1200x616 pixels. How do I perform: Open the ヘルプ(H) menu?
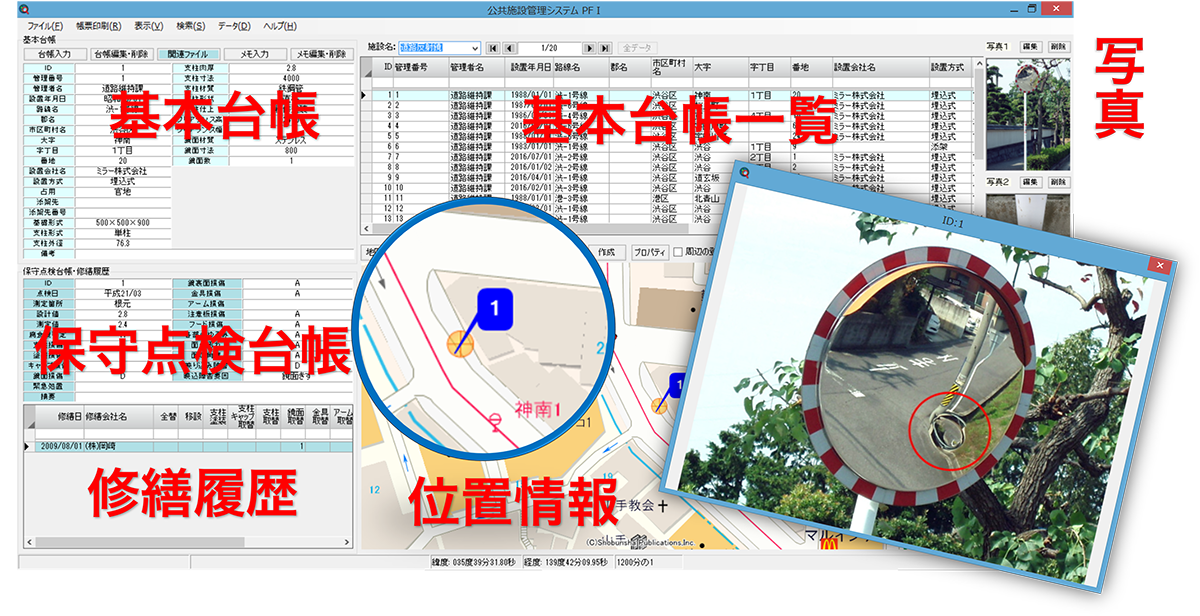click(x=280, y=25)
